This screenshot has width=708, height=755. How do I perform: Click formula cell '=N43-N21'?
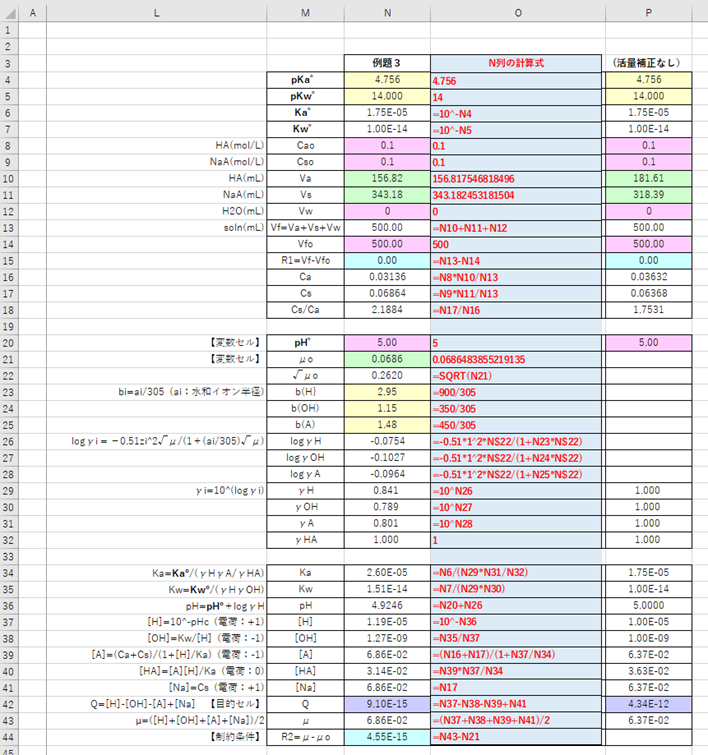[516, 737]
